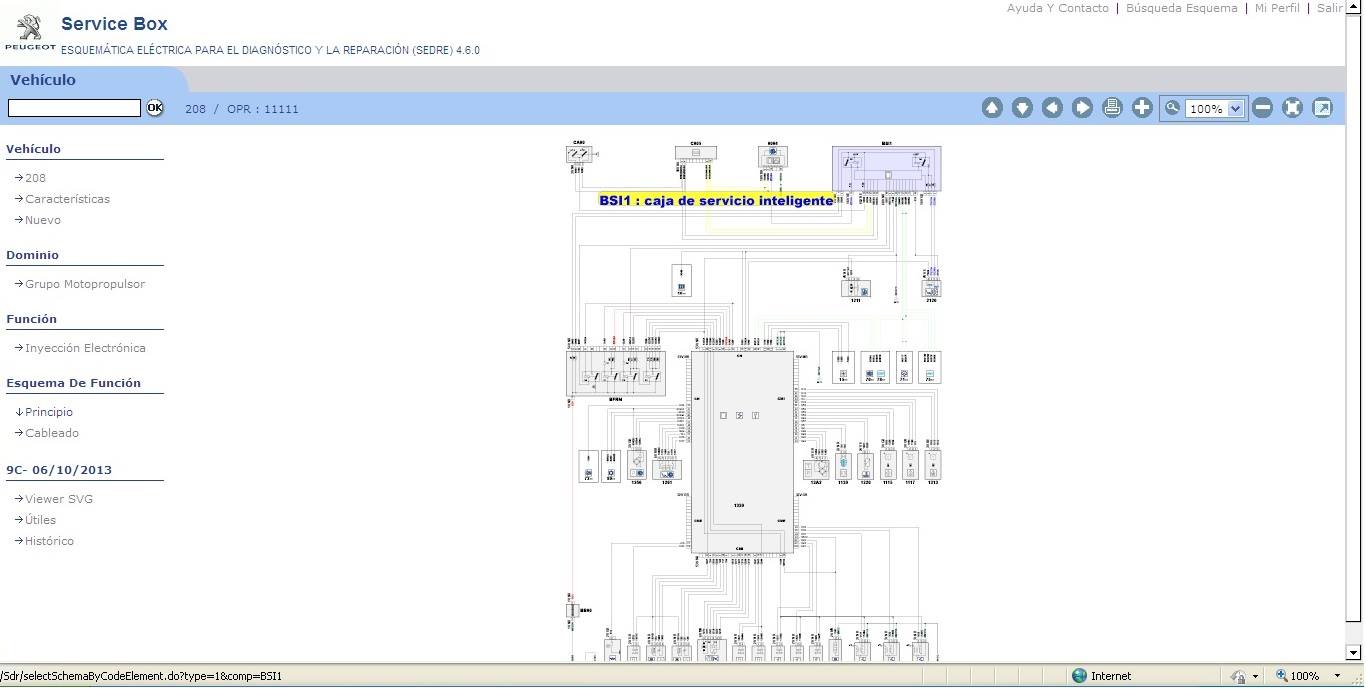Zoom in with the plus icon
The image size is (1366, 690).
coord(1142,108)
